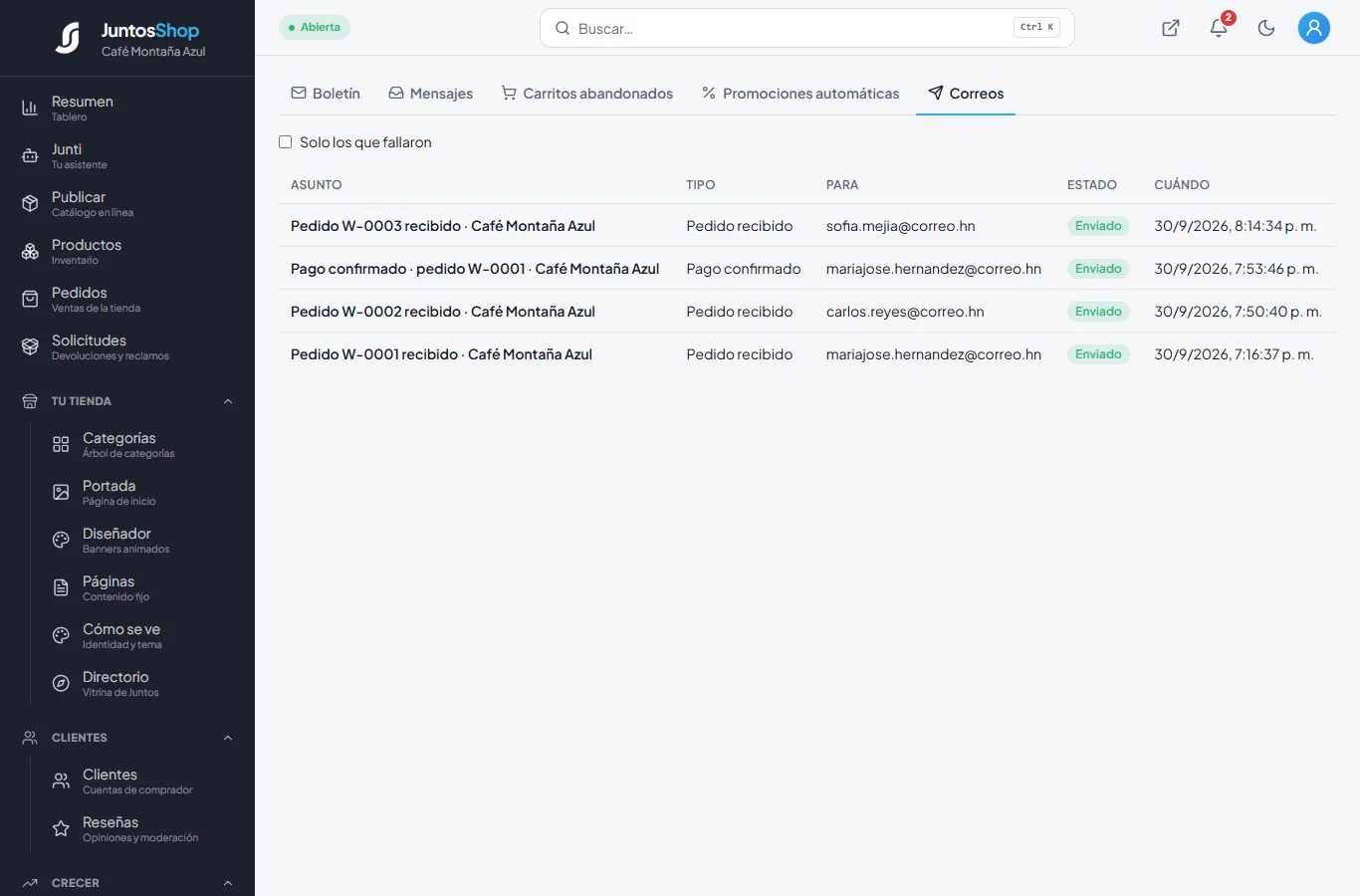The width and height of the screenshot is (1360, 896).
Task: Enable 'Solo los que fallaron' checkbox
Action: [x=286, y=142]
